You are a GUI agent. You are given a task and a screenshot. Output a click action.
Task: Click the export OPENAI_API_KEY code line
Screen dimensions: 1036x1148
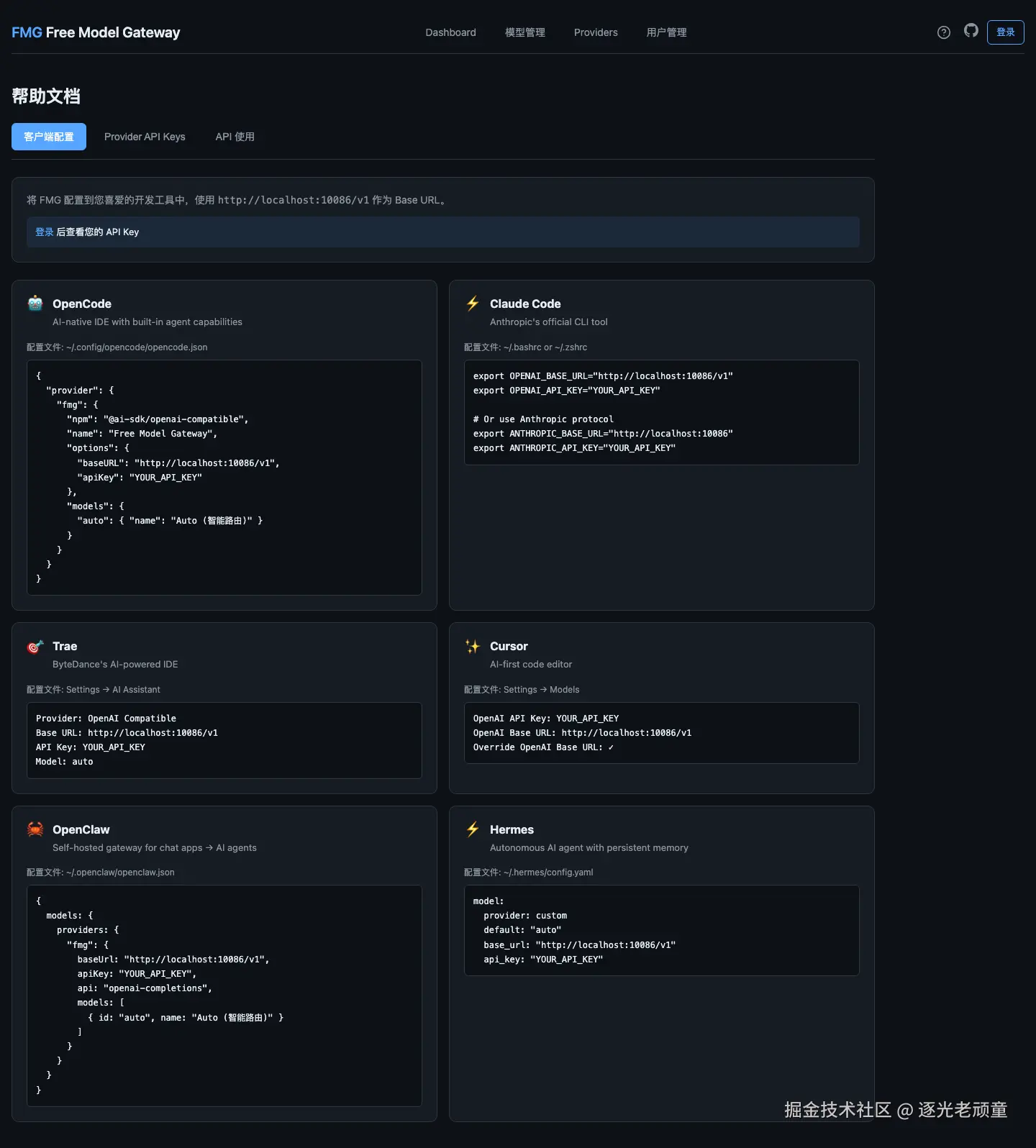[x=567, y=391]
